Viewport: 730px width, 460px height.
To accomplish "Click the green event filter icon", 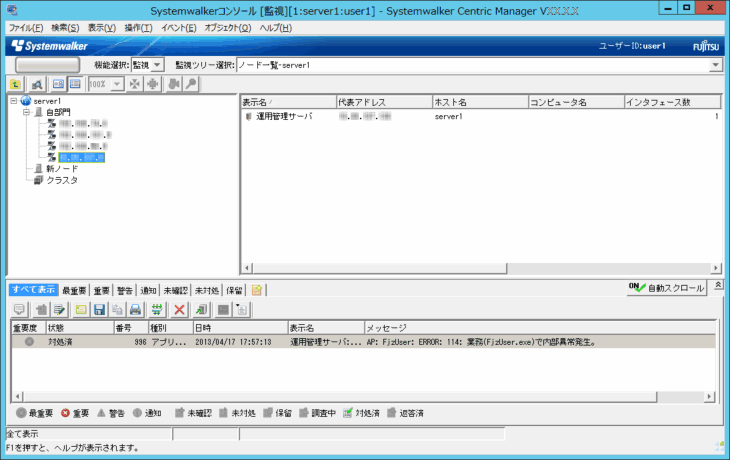I will click(x=157, y=310).
